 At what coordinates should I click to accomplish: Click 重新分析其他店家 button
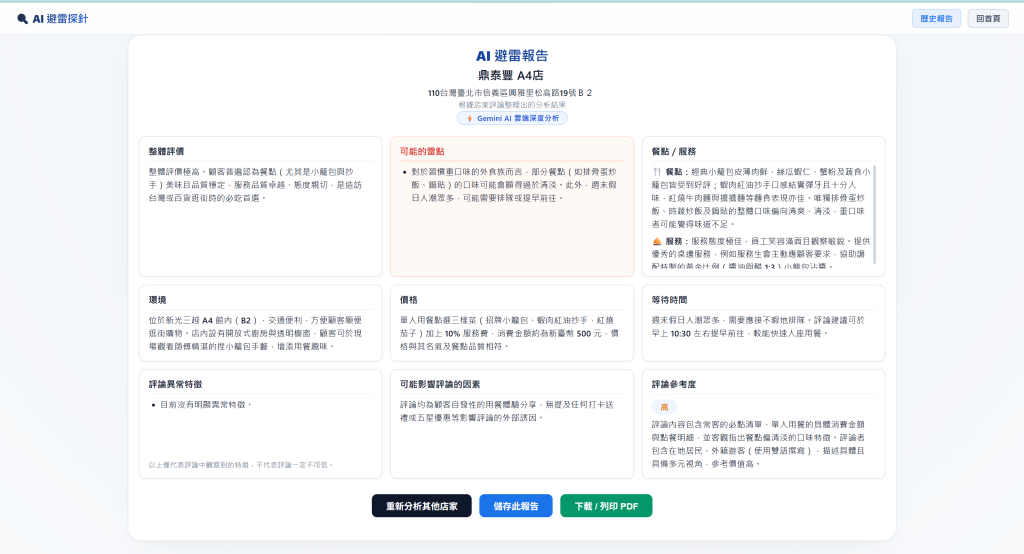(422, 506)
